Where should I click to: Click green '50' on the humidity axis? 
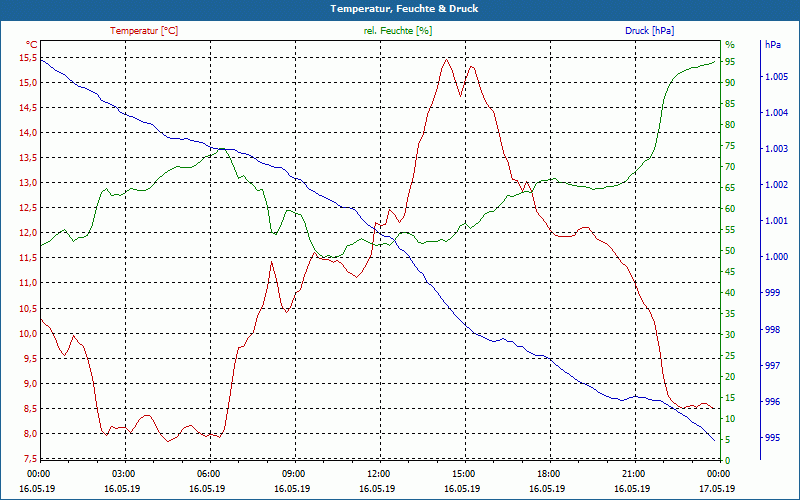pos(730,251)
